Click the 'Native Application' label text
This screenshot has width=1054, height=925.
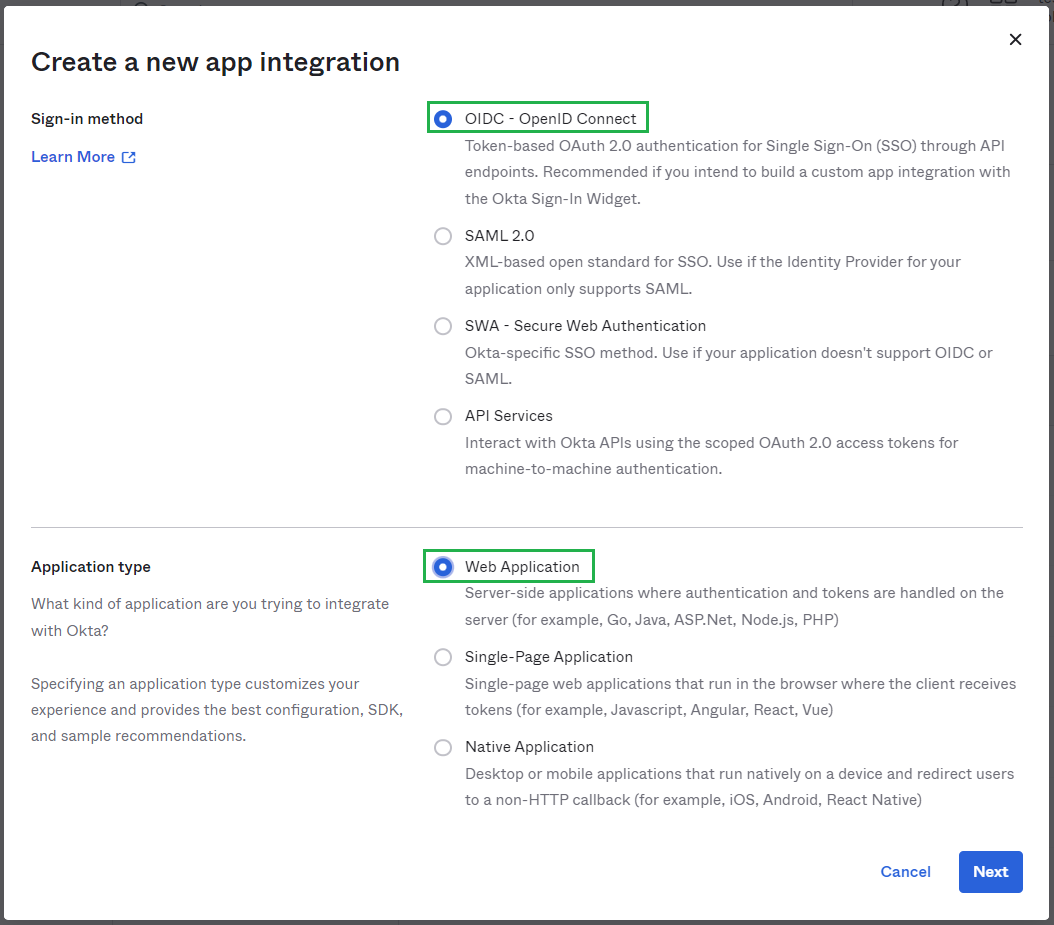click(x=529, y=747)
